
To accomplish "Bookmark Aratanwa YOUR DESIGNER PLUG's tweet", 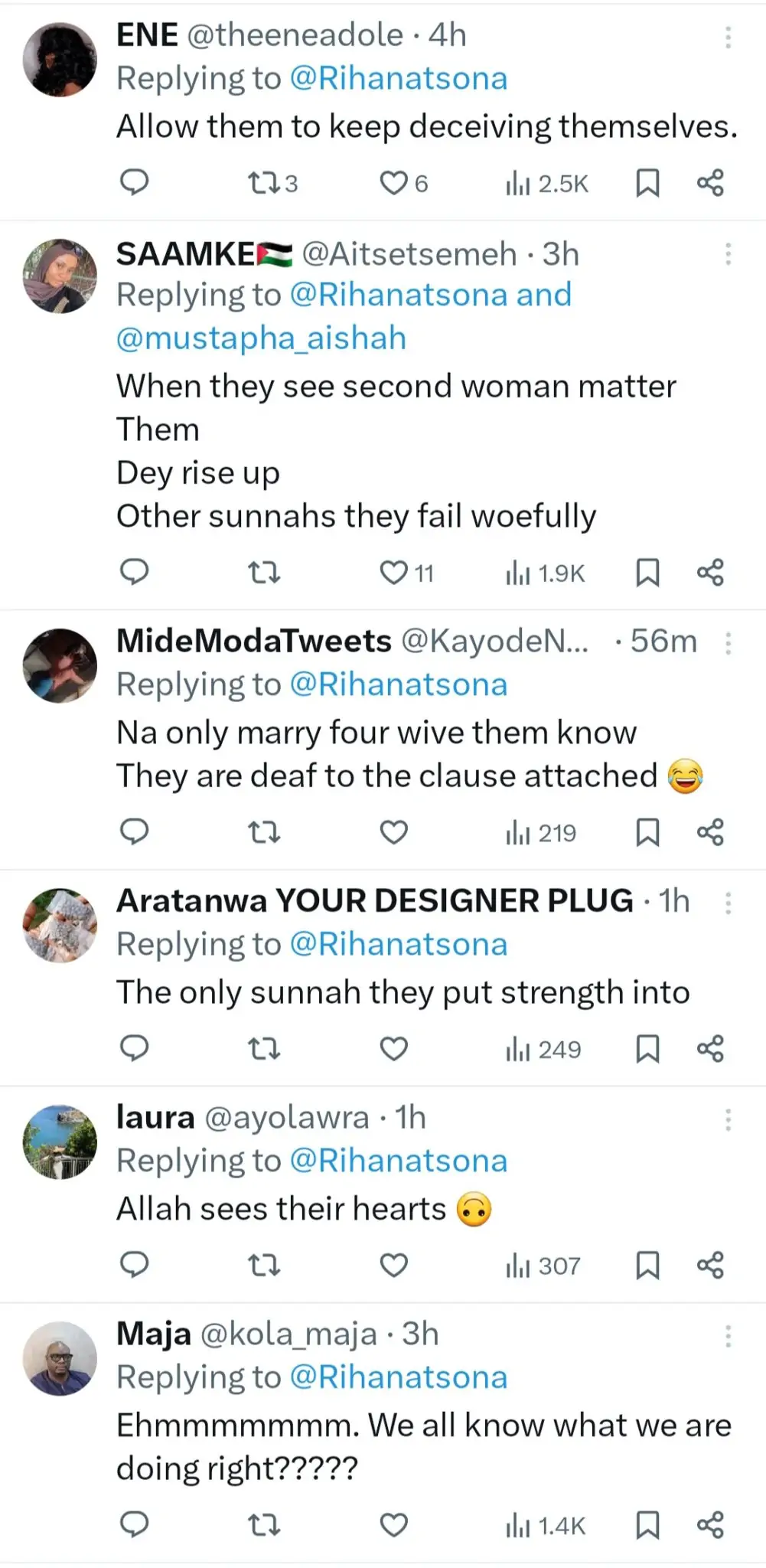I will [x=647, y=1048].
